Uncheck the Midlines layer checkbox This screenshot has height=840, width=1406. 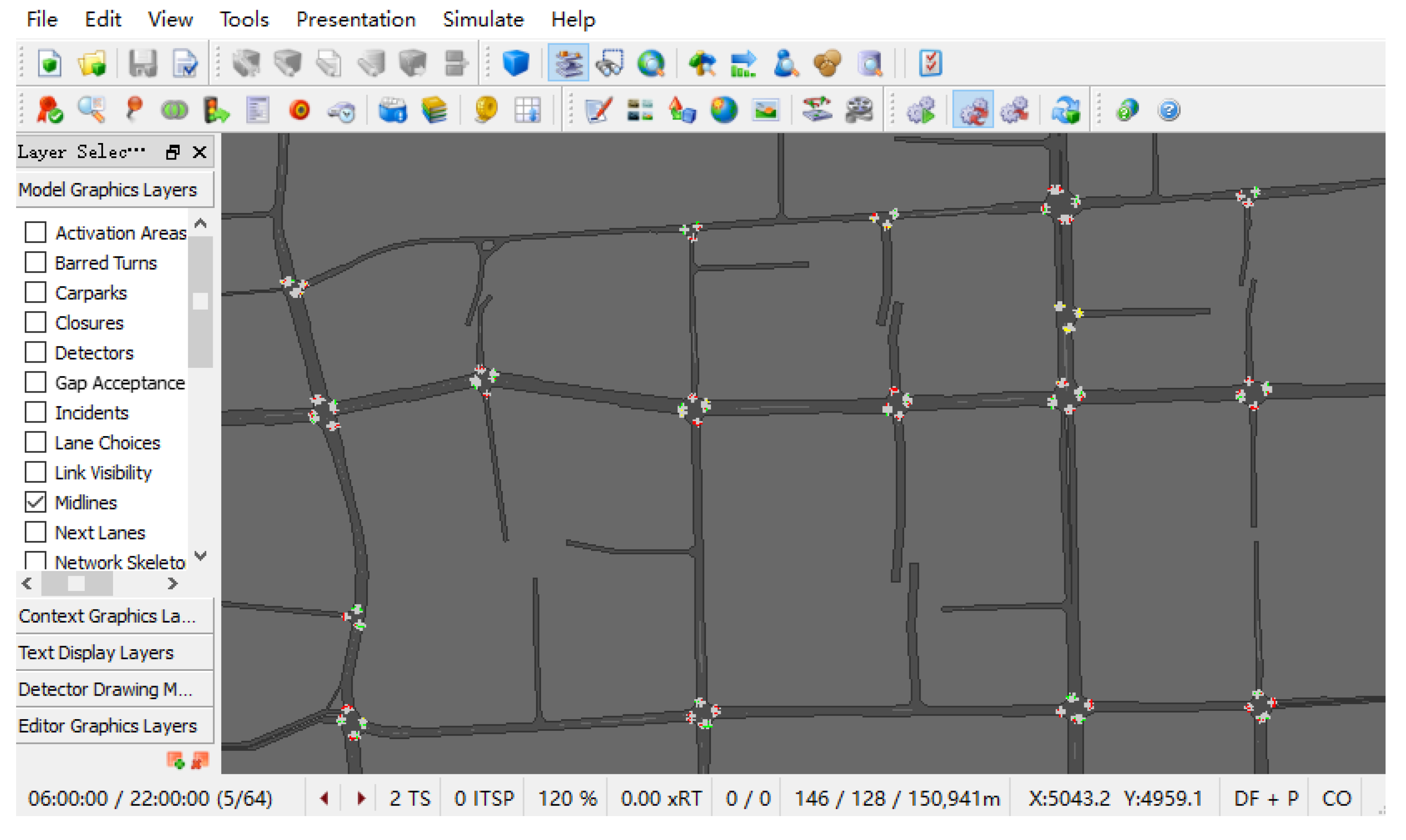click(x=36, y=502)
